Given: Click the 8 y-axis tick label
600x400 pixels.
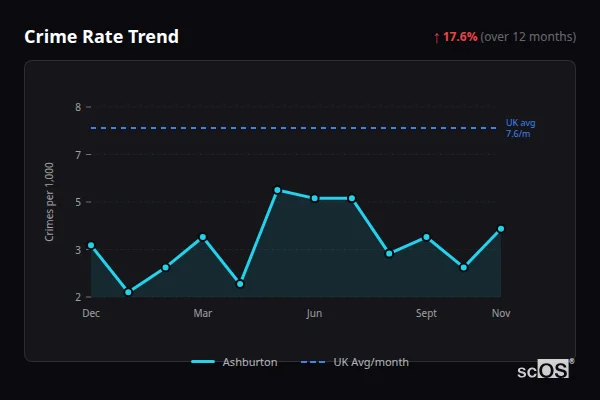Looking at the screenshot, I should (x=78, y=107).
